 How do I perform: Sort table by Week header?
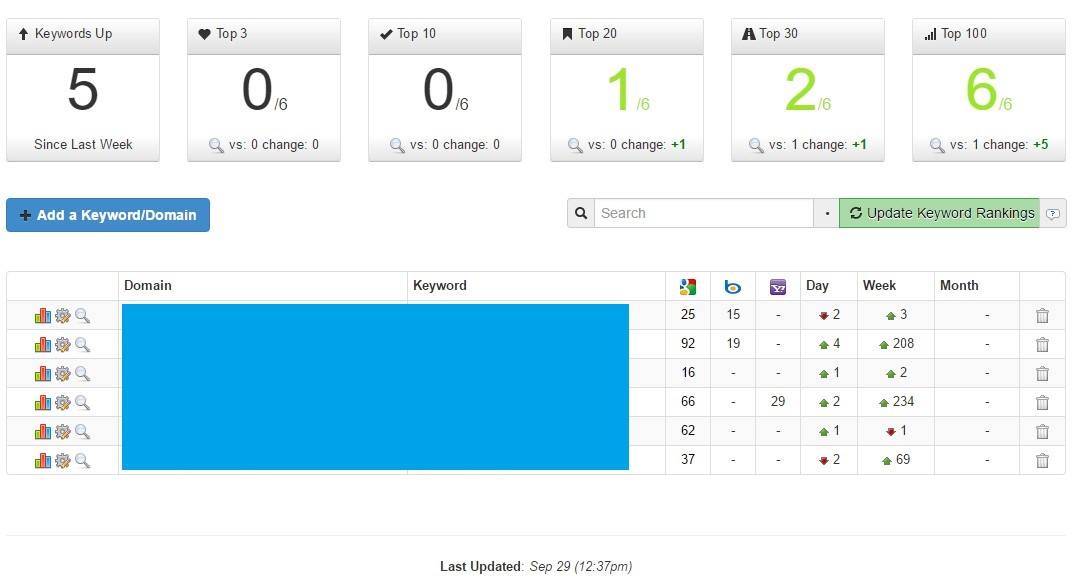point(879,286)
